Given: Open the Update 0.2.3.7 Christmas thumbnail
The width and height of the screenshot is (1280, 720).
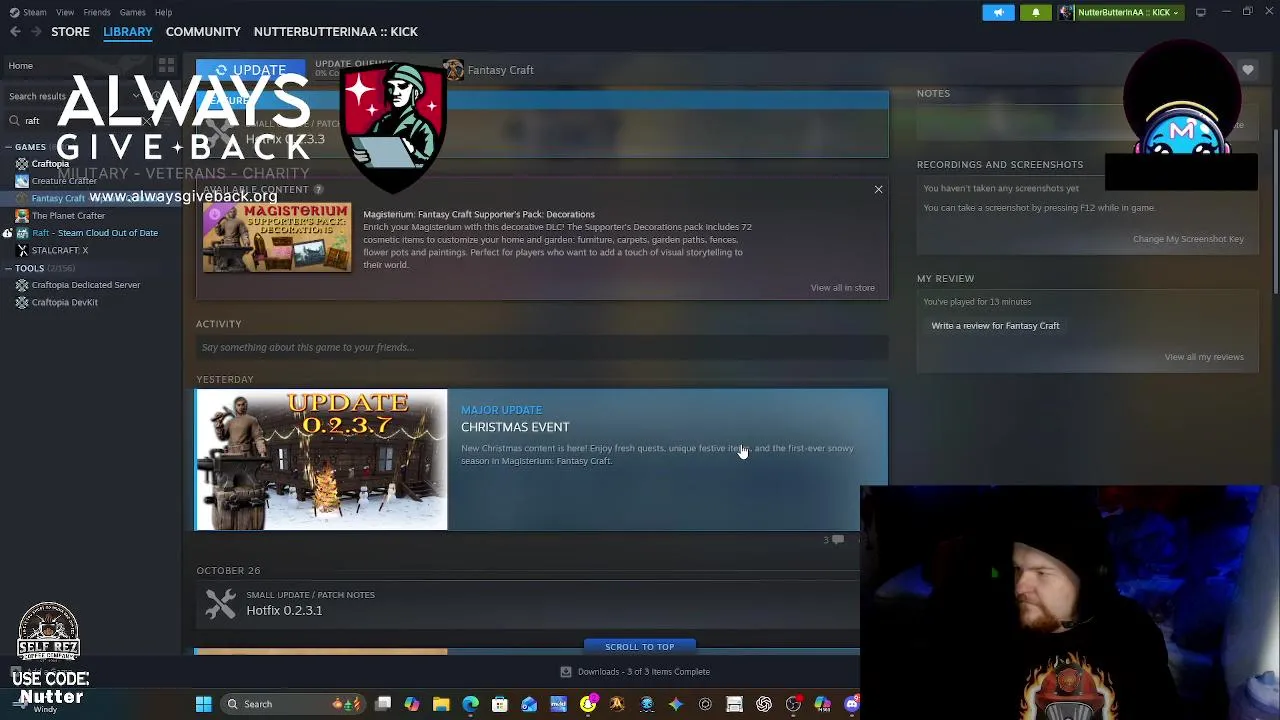Looking at the screenshot, I should tap(321, 459).
